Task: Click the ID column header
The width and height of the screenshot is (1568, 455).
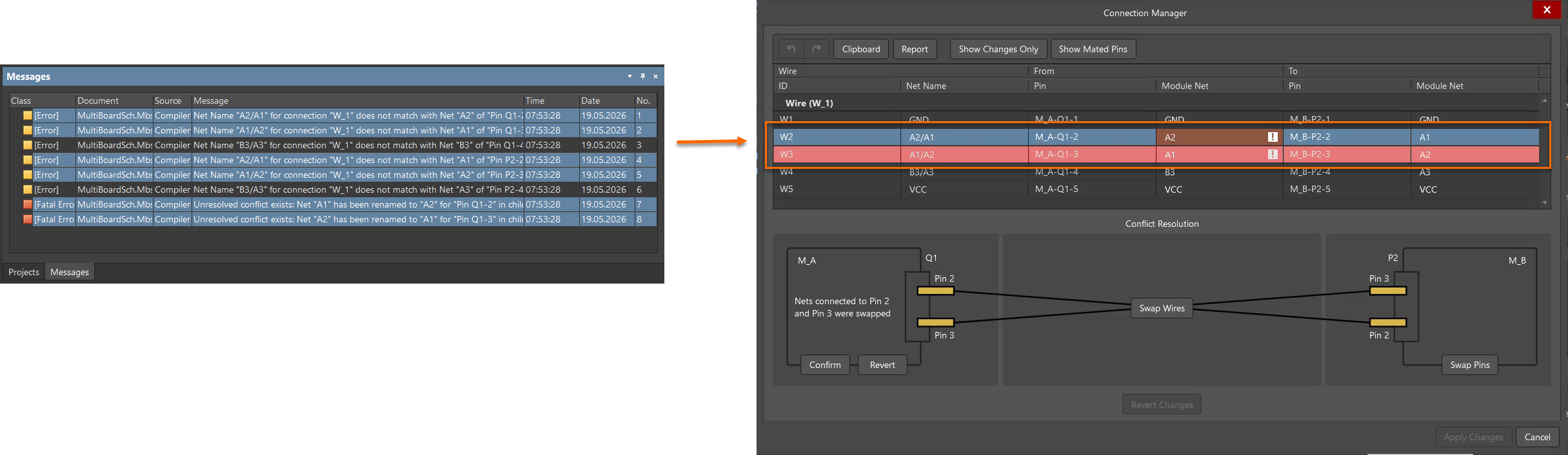Action: point(837,86)
